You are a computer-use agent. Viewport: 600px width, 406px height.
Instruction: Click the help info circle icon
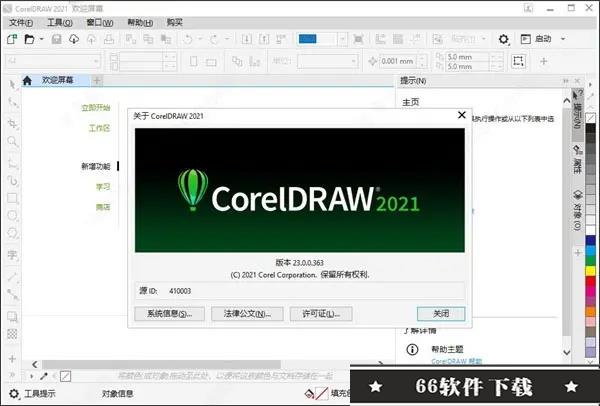412,349
